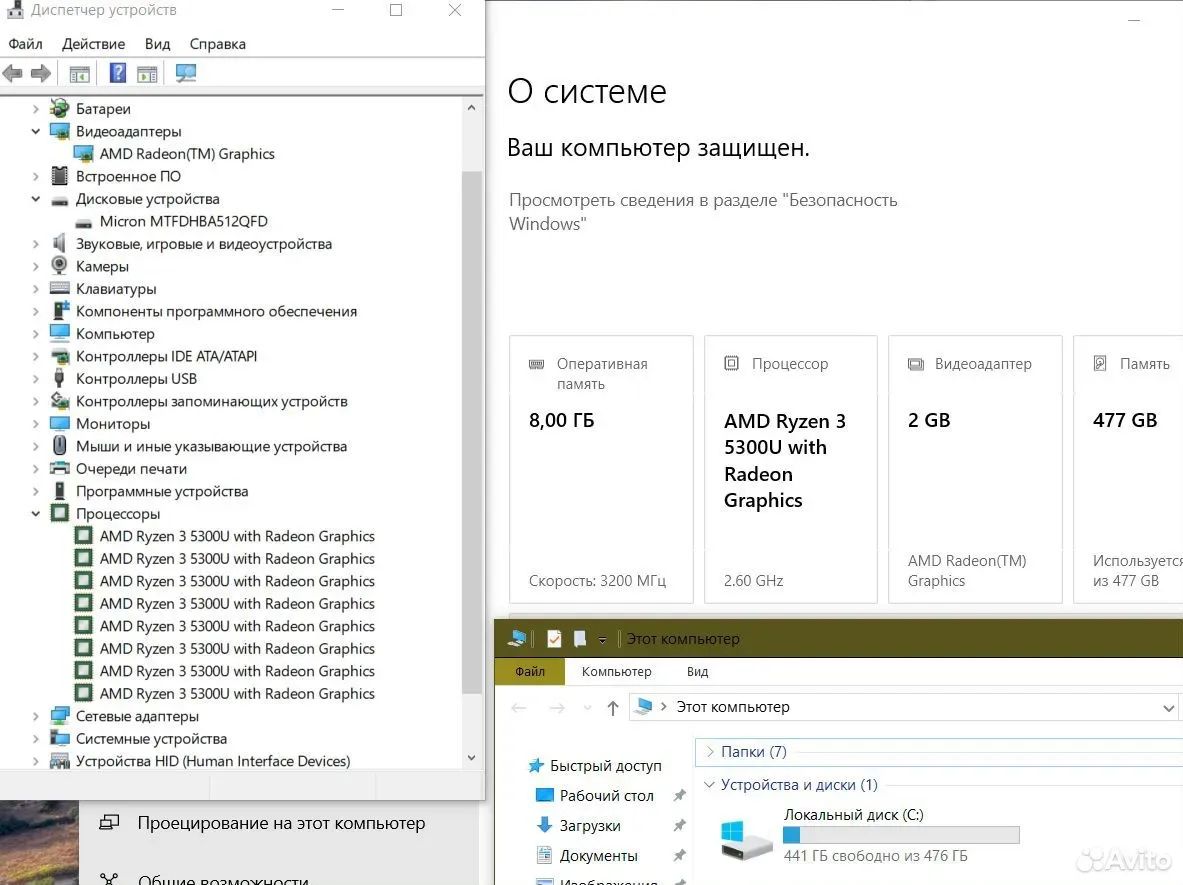Screen dimensions: 1183x885
Task: Open the Действие menu
Action: point(94,44)
